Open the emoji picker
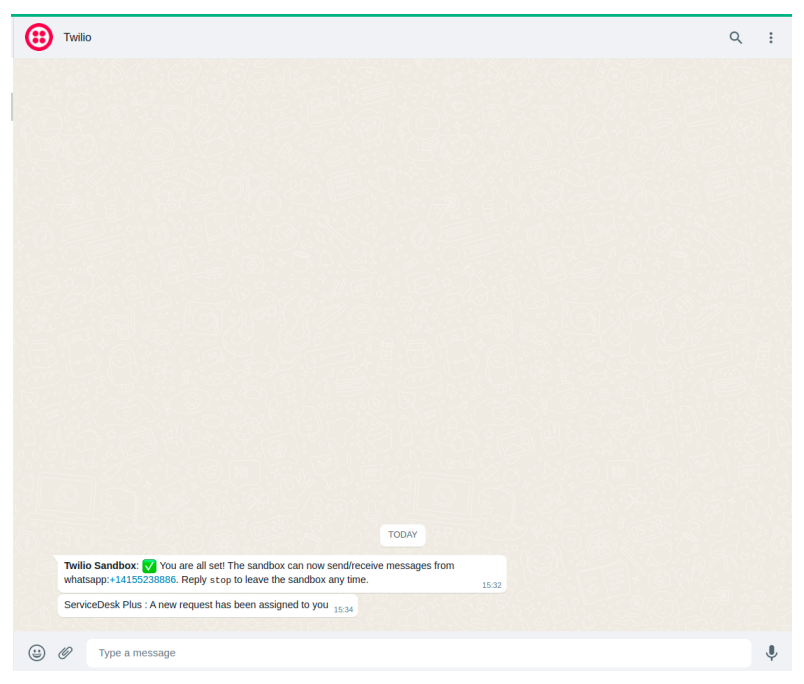The height and width of the screenshot is (684, 804). (37, 653)
